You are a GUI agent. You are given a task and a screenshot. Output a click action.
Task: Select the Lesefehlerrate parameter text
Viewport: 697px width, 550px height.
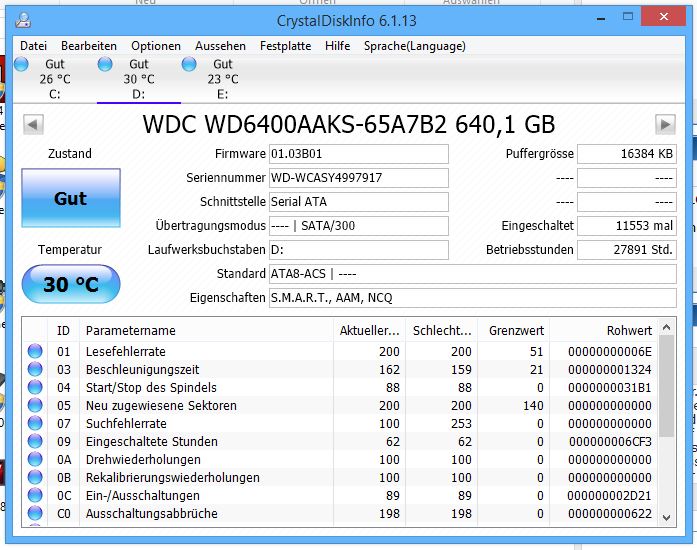pos(126,351)
